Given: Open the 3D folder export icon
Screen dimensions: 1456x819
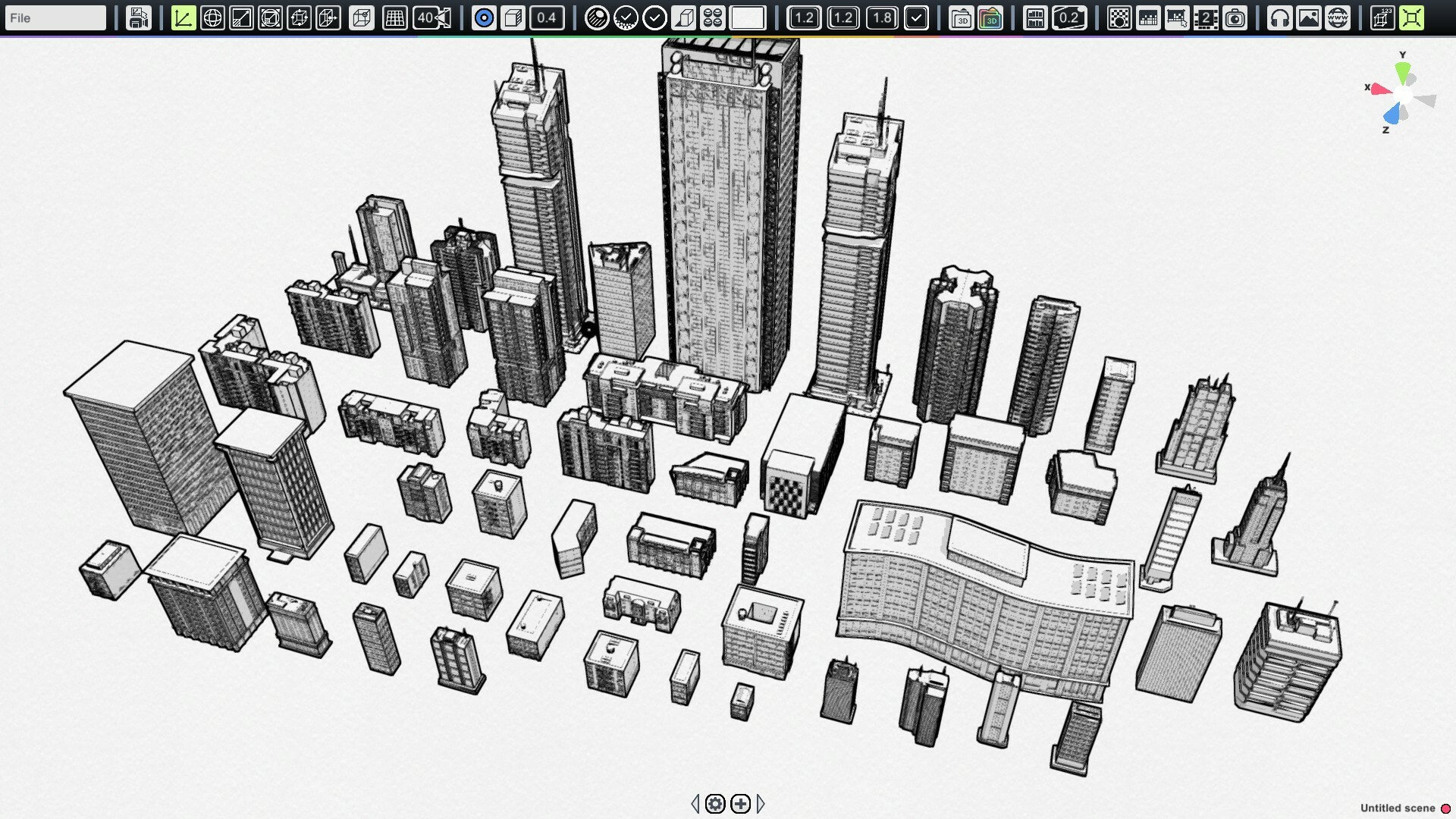Looking at the screenshot, I should [x=962, y=17].
